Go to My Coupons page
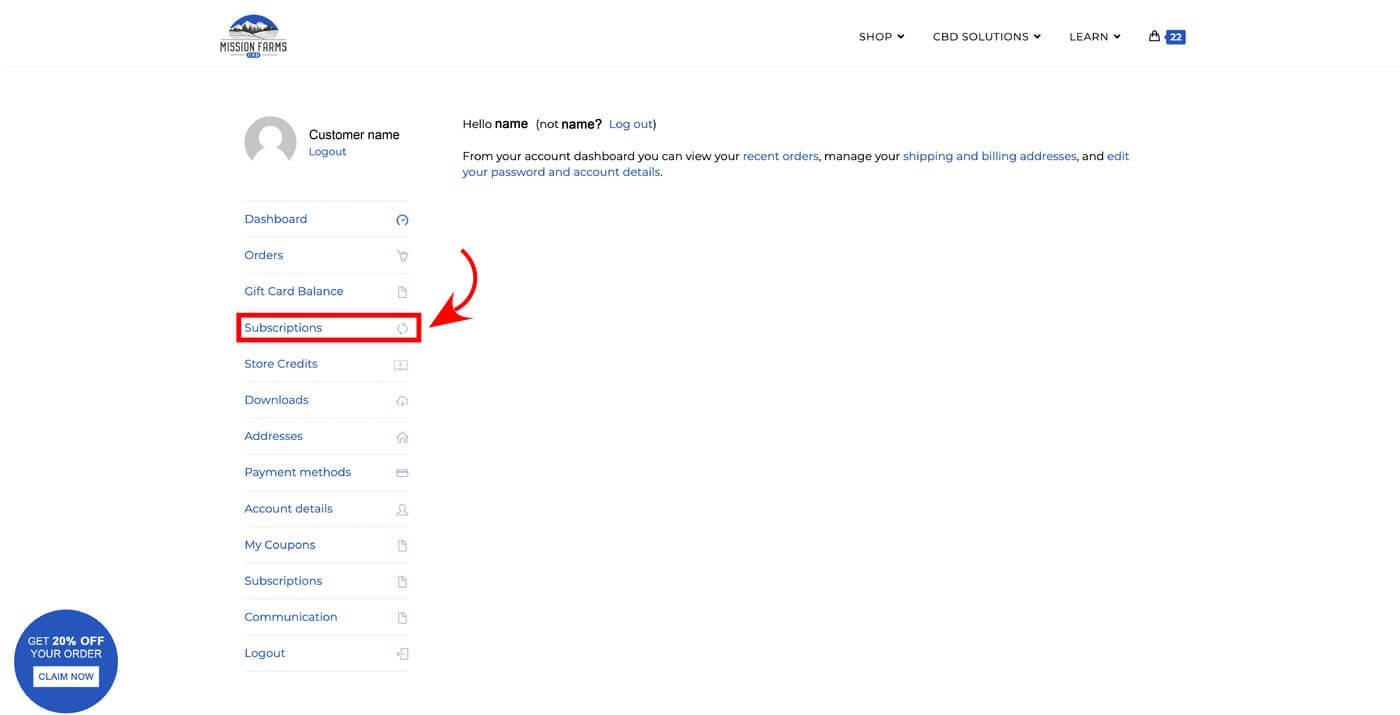Screen dimensions: 1400x715 (x=279, y=545)
